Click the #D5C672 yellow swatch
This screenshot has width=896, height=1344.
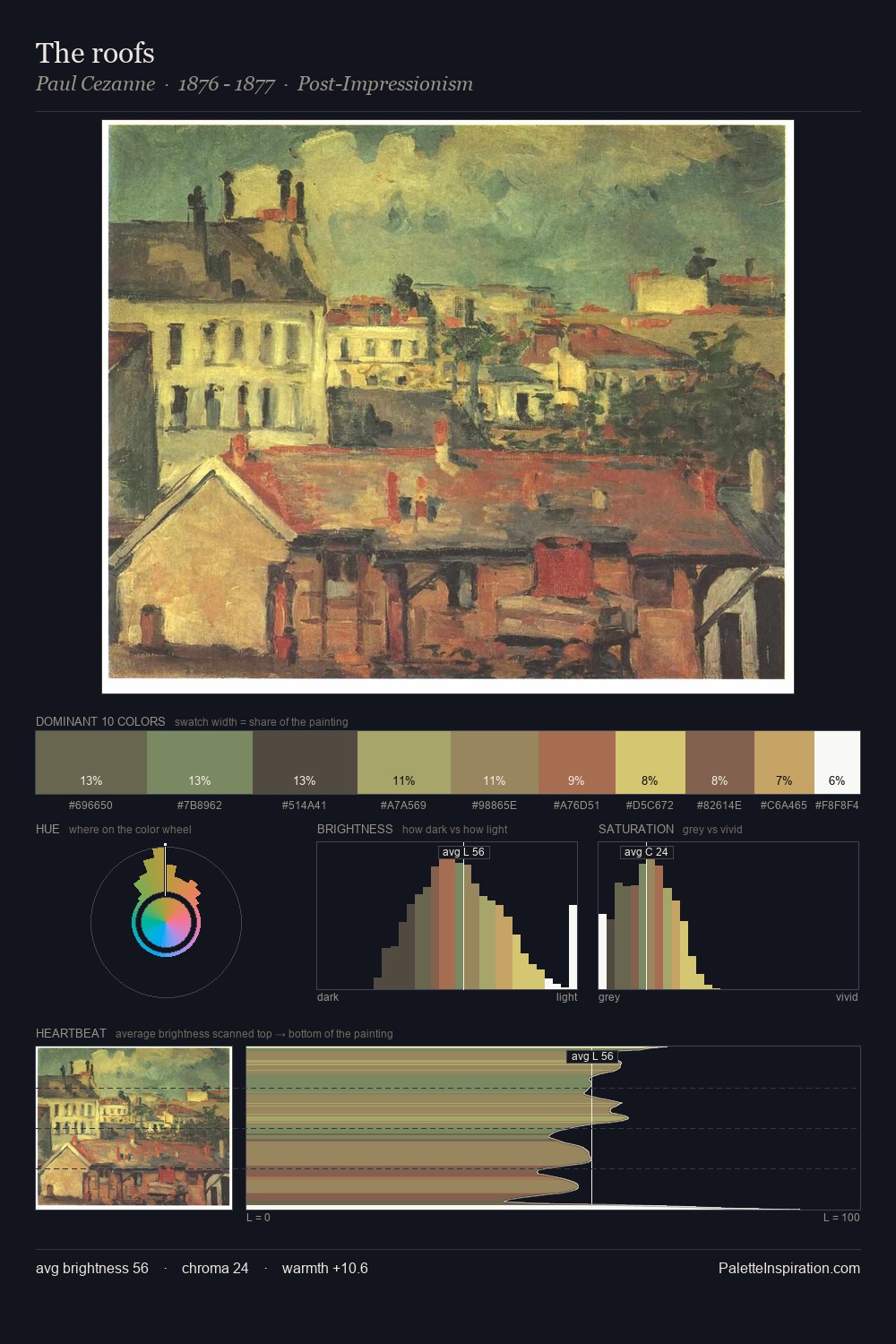650,762
